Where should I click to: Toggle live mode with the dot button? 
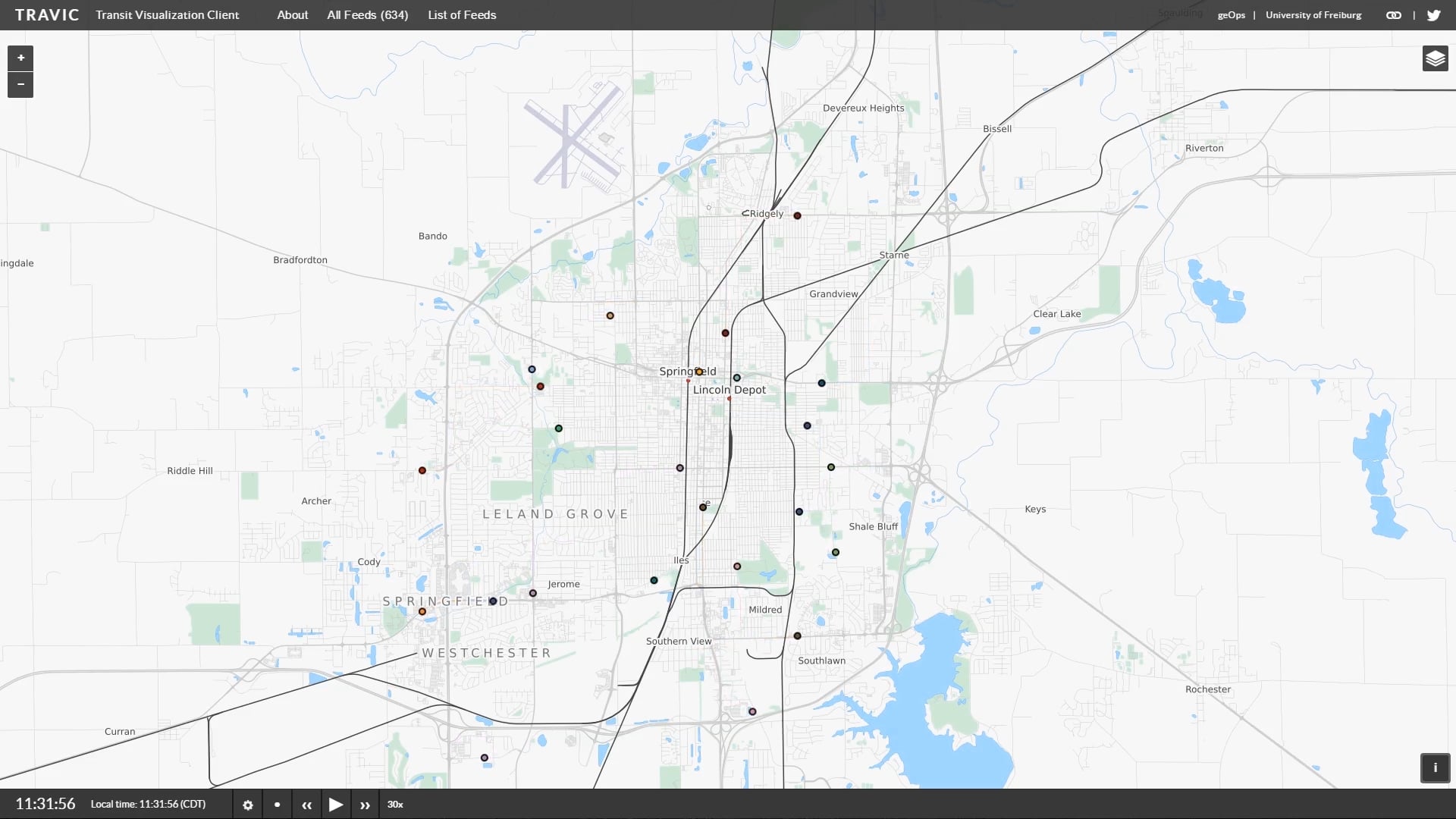pos(276,805)
